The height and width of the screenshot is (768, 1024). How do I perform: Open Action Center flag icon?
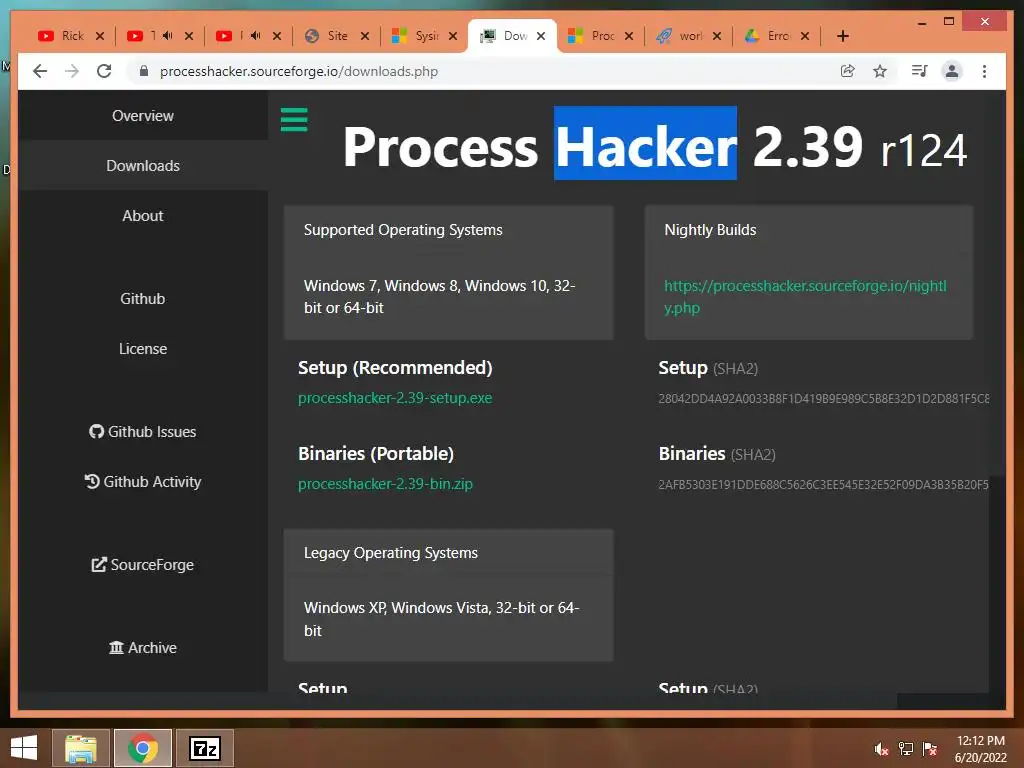(929, 749)
